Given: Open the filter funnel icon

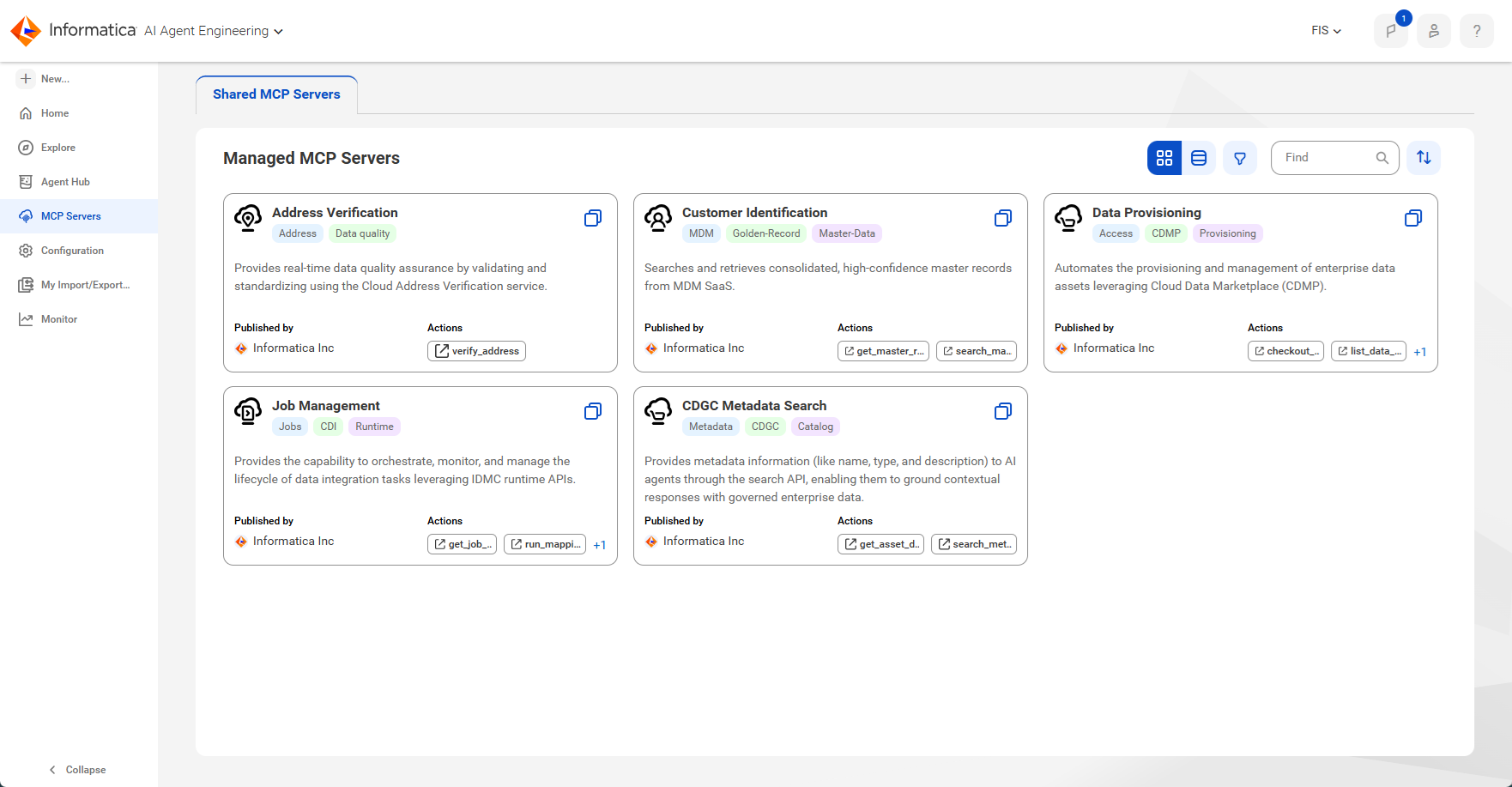Looking at the screenshot, I should pyautogui.click(x=1240, y=158).
